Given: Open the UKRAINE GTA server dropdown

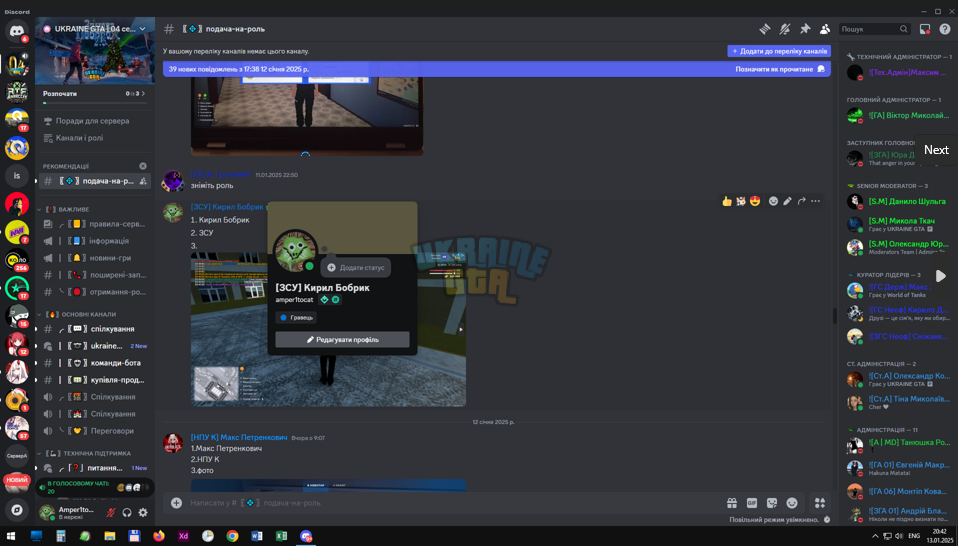Looking at the screenshot, I should (x=95, y=29).
